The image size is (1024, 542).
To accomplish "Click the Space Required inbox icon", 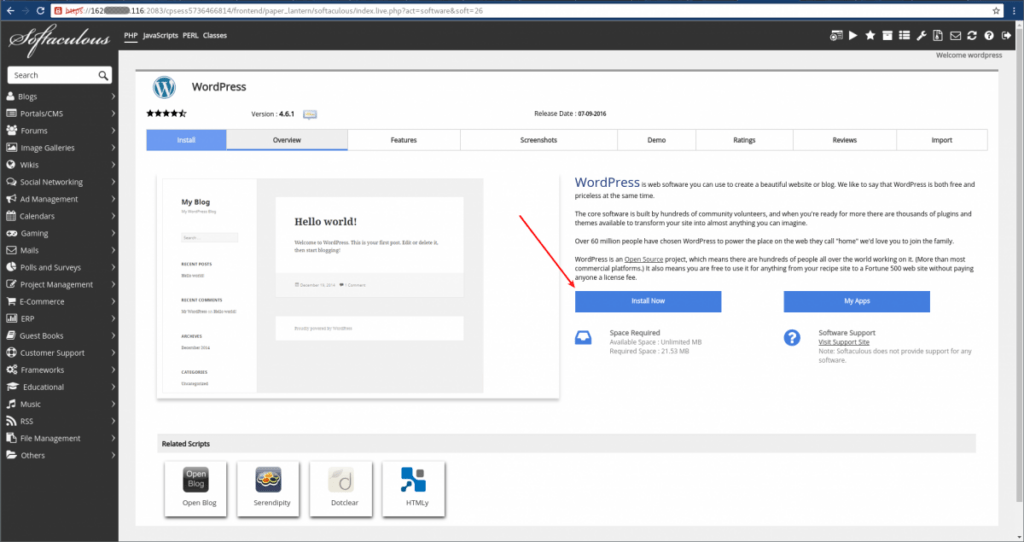I will pos(583,338).
